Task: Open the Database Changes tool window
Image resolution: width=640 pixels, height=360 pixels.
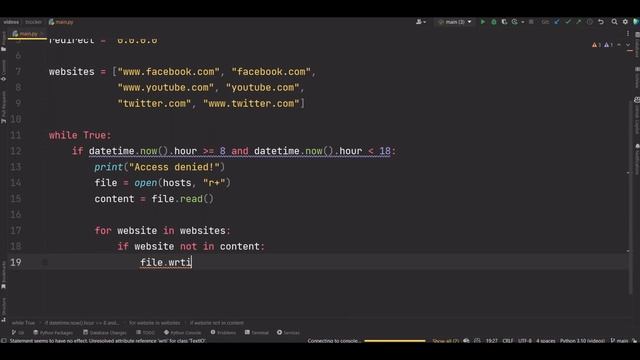Action: pos(104,333)
